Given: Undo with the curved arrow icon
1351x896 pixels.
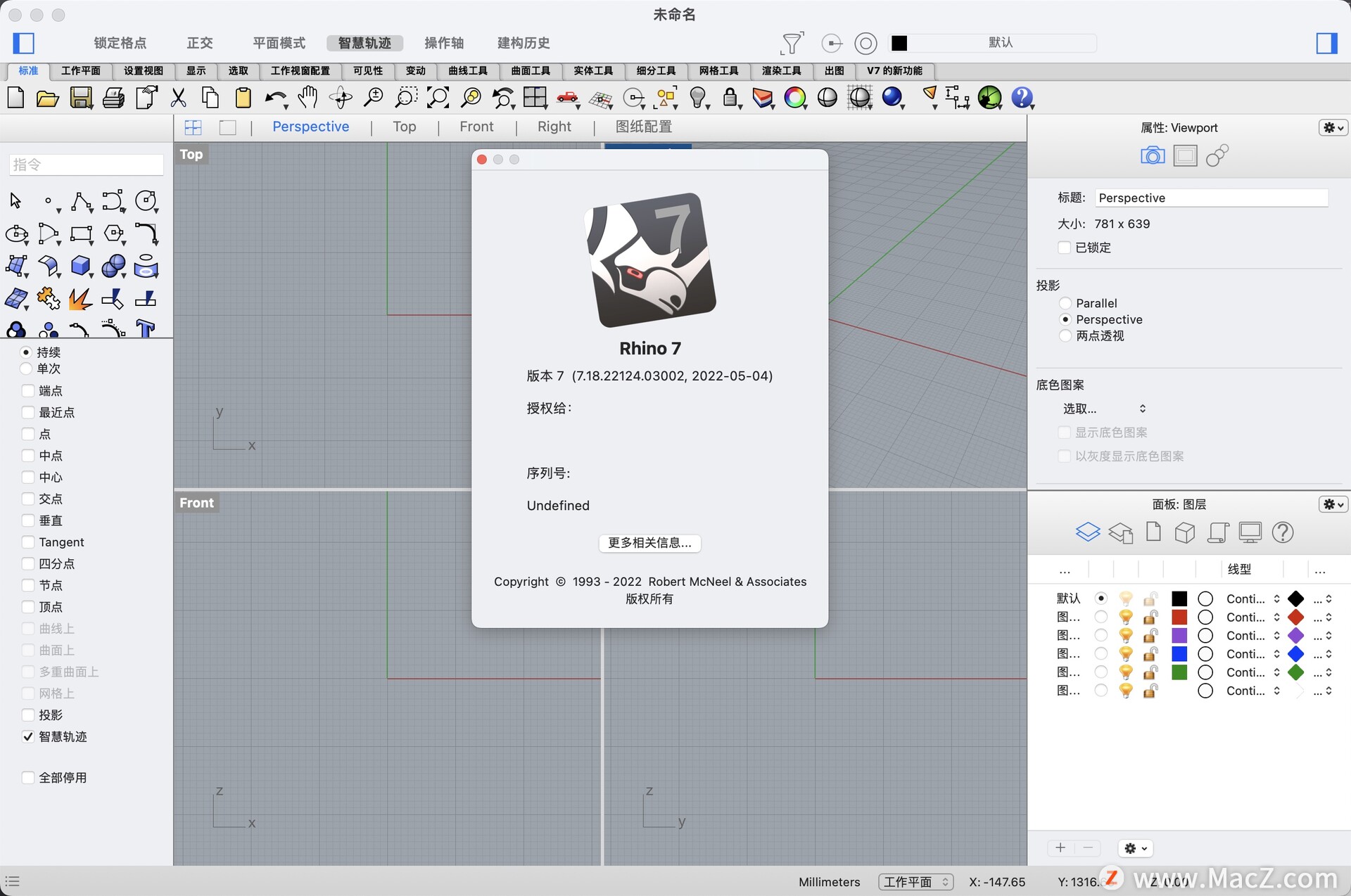Looking at the screenshot, I should 276,98.
